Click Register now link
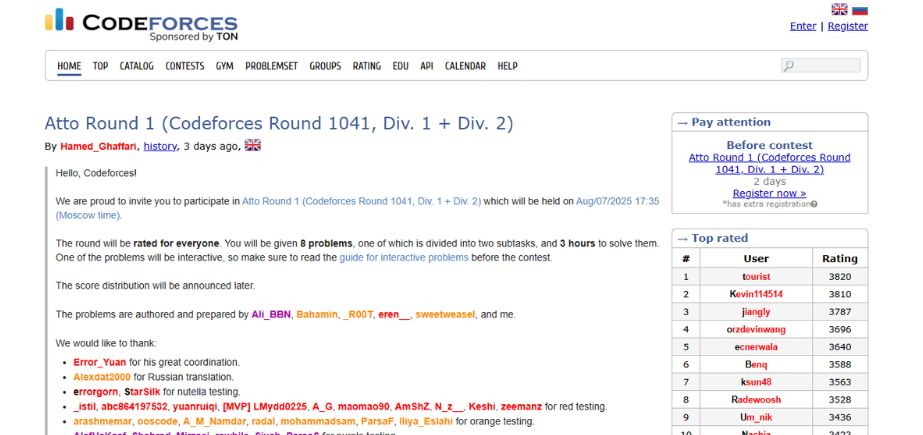 click(x=769, y=193)
